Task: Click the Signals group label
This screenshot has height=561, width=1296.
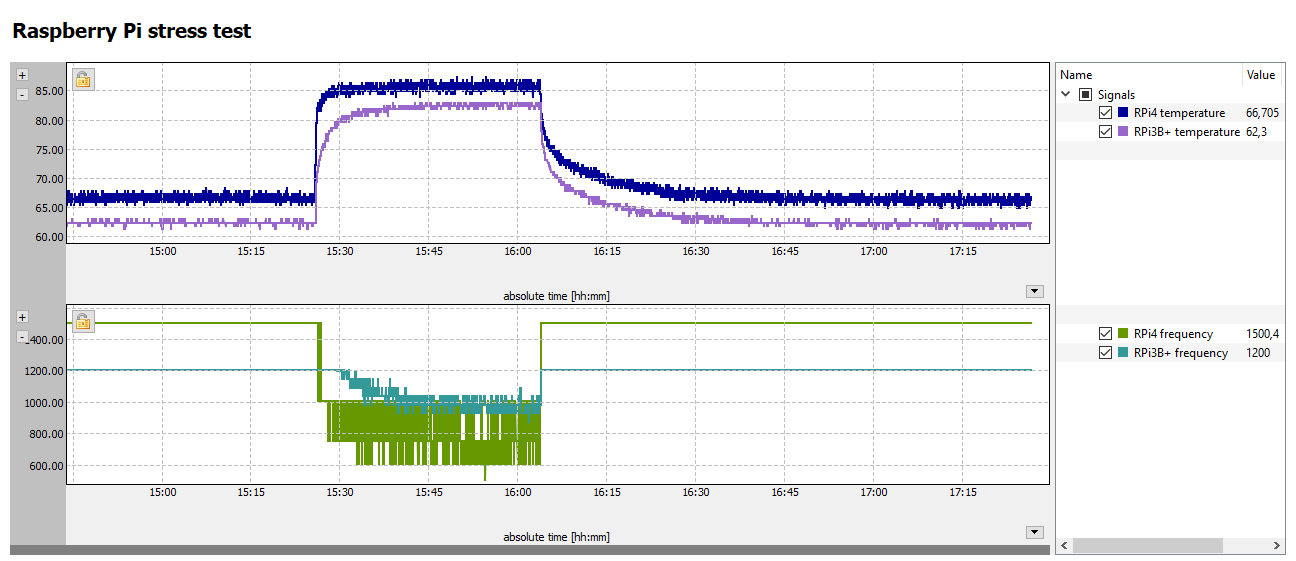Action: point(1117,94)
